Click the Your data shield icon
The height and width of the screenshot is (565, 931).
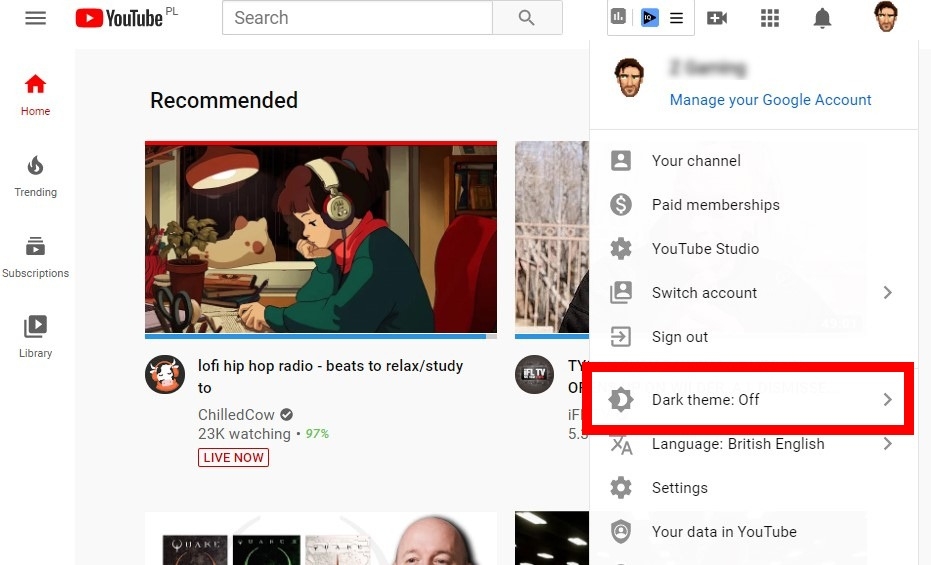(x=620, y=532)
